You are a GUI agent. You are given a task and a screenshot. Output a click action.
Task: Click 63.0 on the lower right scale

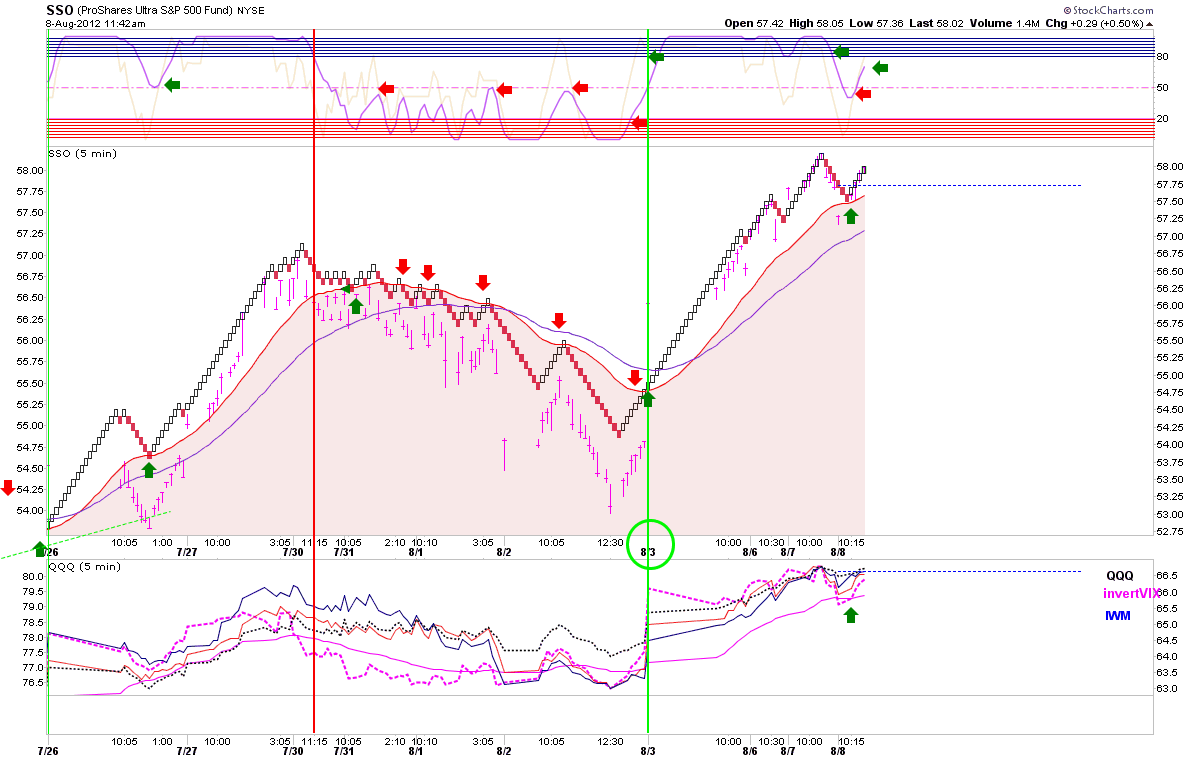click(1168, 688)
